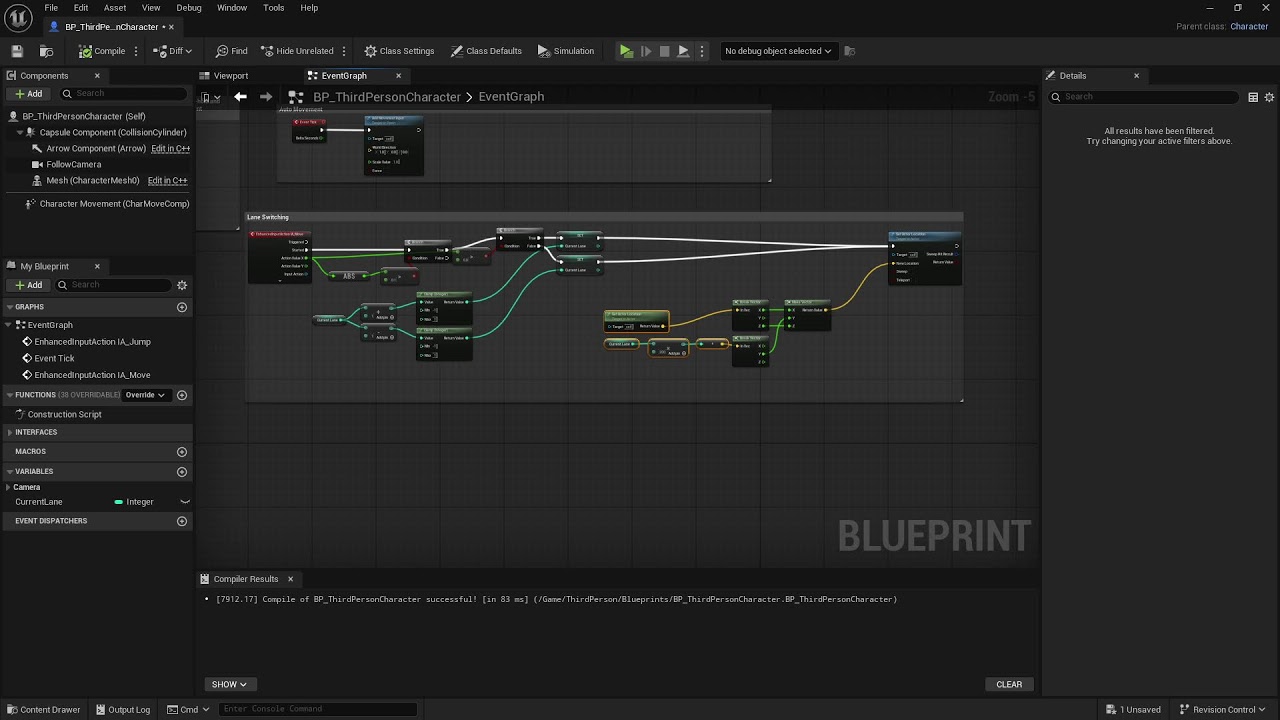Open the Debug menu
Image resolution: width=1280 pixels, height=720 pixels.
click(x=189, y=8)
